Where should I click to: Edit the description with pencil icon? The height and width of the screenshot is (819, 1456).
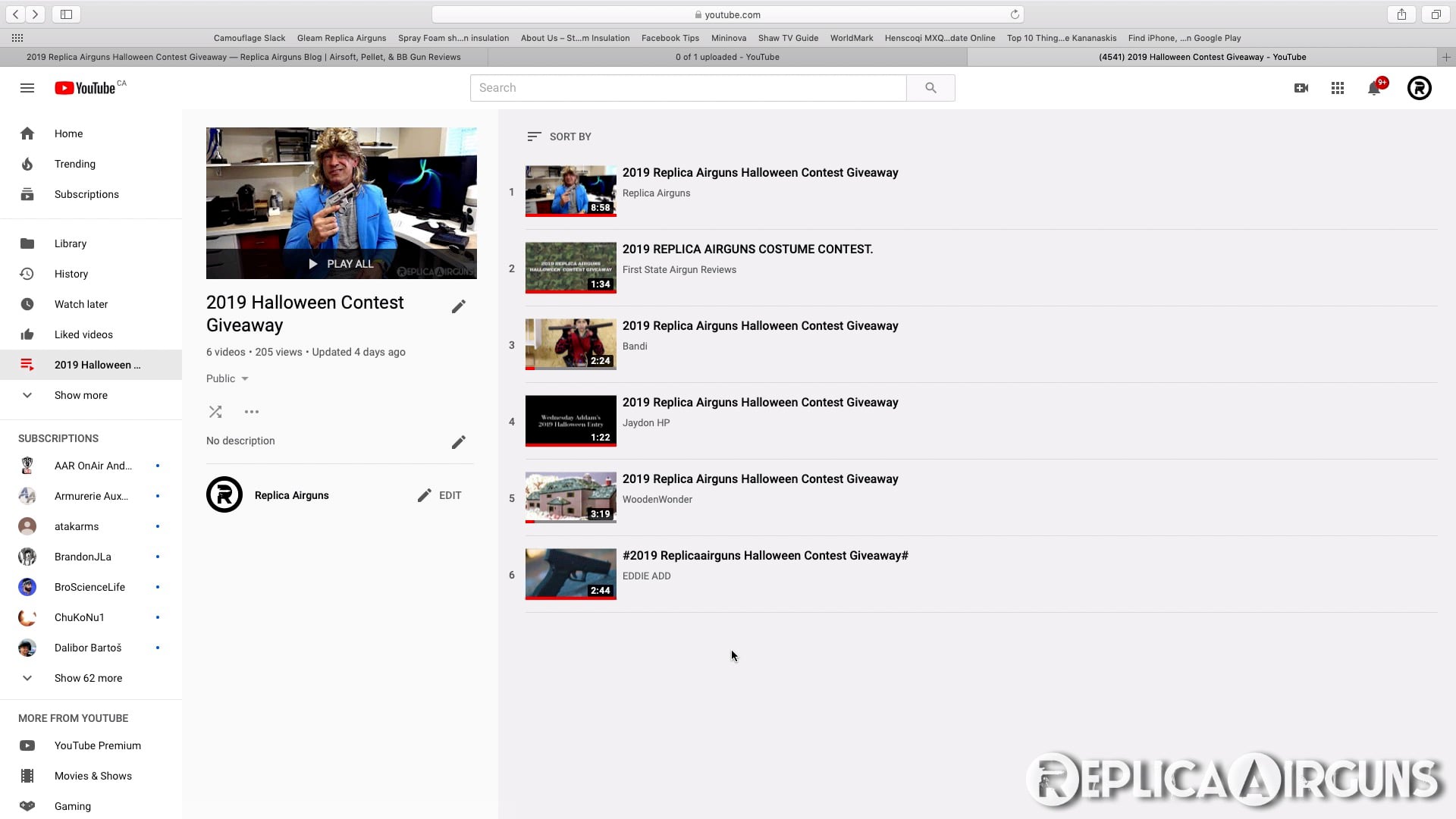tap(458, 442)
